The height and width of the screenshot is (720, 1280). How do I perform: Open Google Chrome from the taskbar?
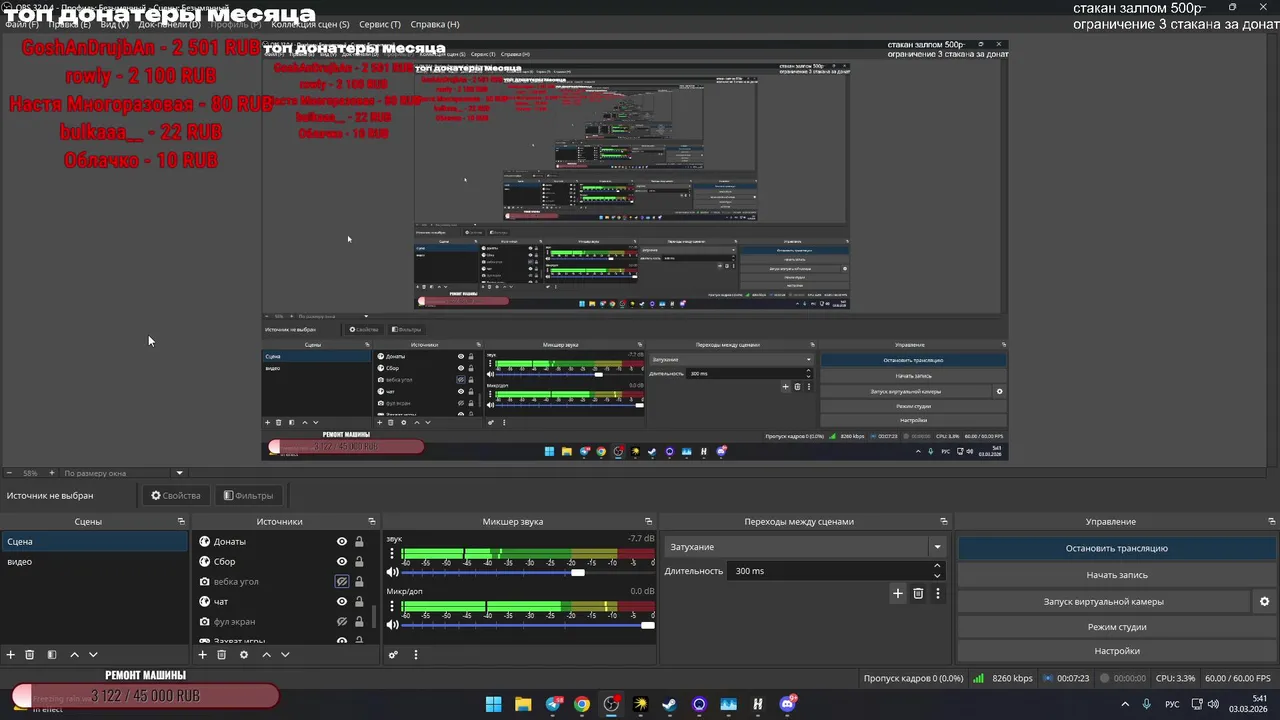[581, 704]
